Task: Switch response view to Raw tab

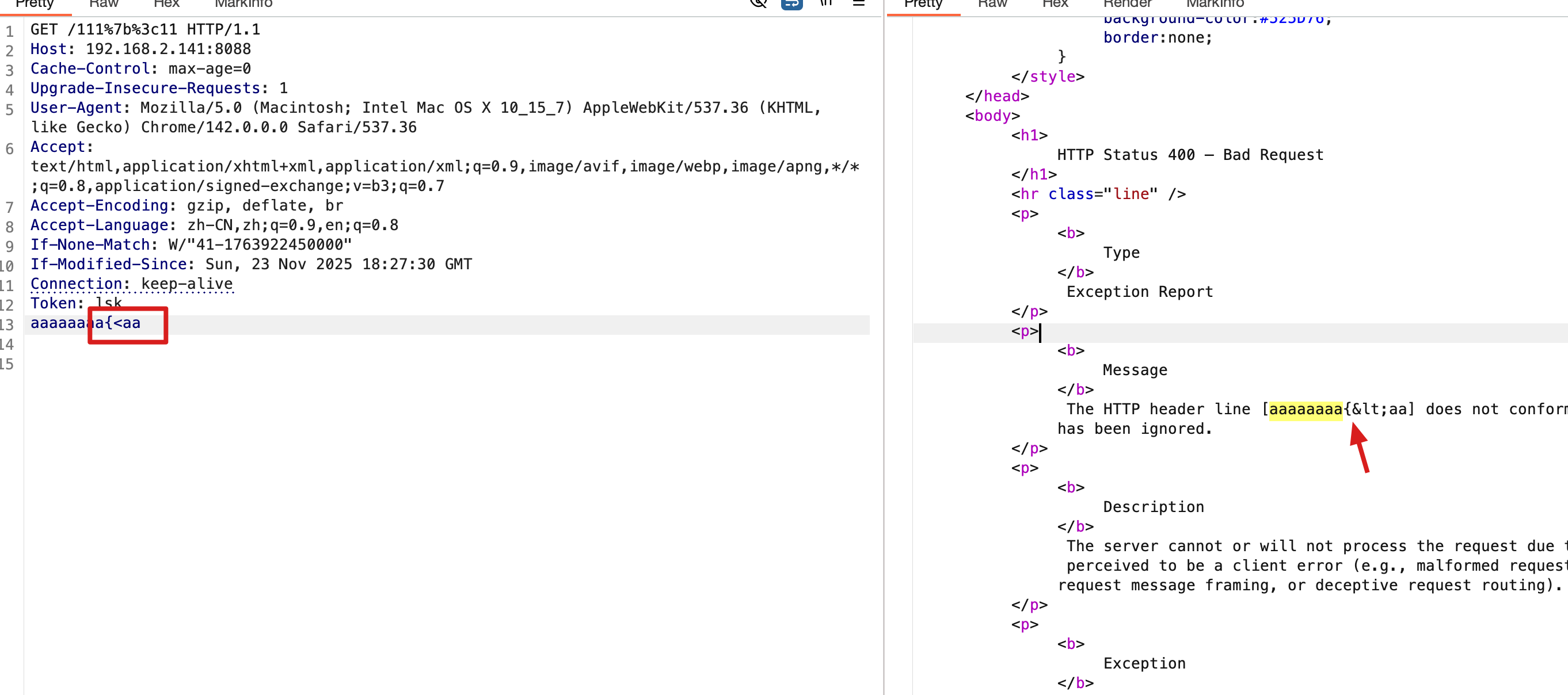Action: [992, 3]
